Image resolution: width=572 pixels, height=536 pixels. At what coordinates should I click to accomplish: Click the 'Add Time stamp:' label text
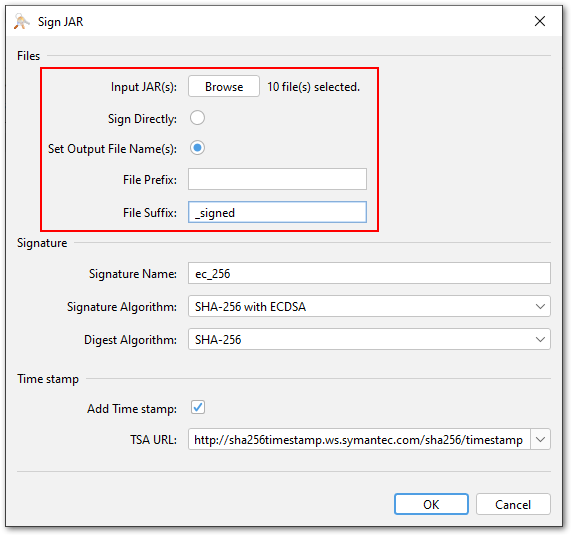point(132,409)
